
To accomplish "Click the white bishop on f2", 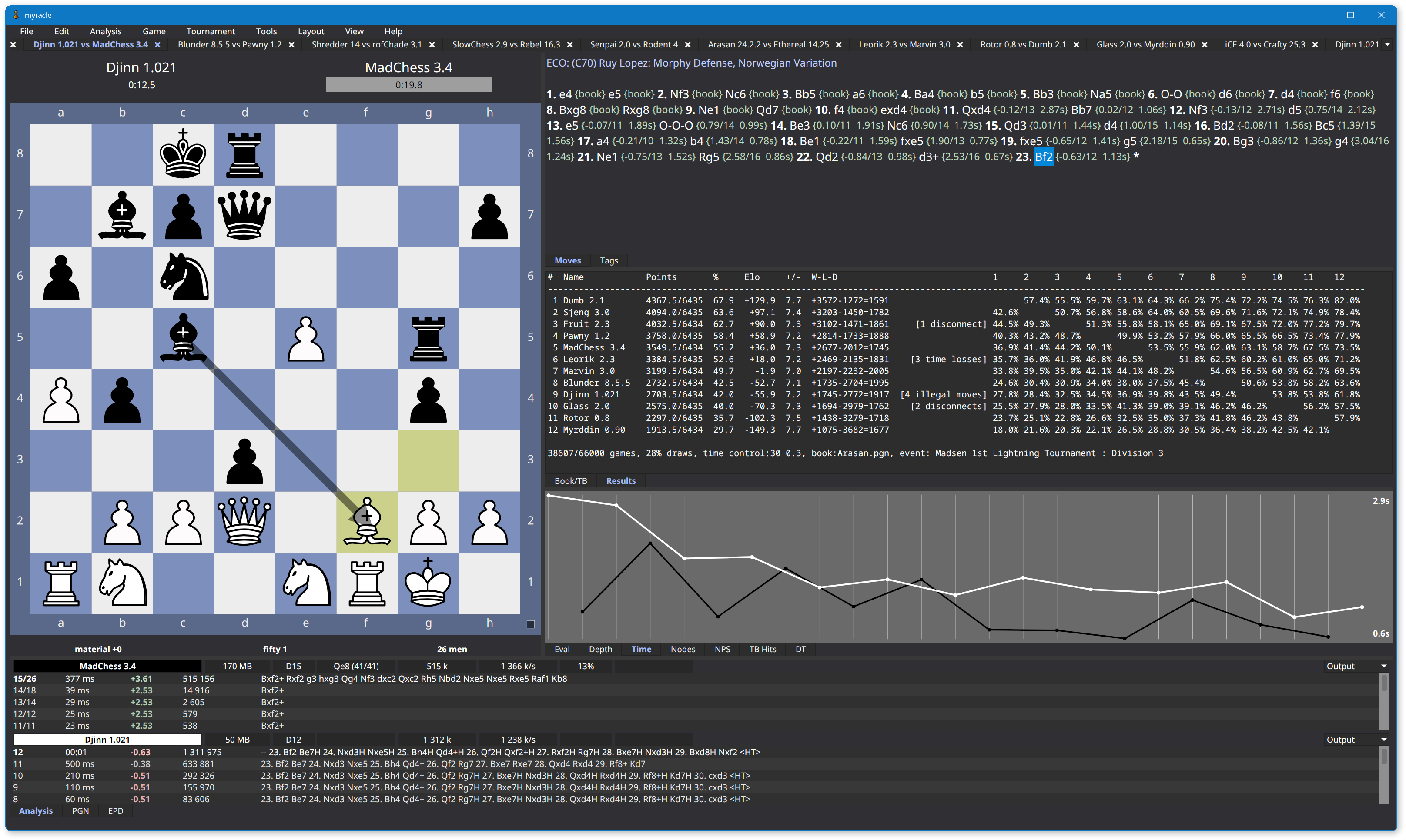I will (367, 522).
